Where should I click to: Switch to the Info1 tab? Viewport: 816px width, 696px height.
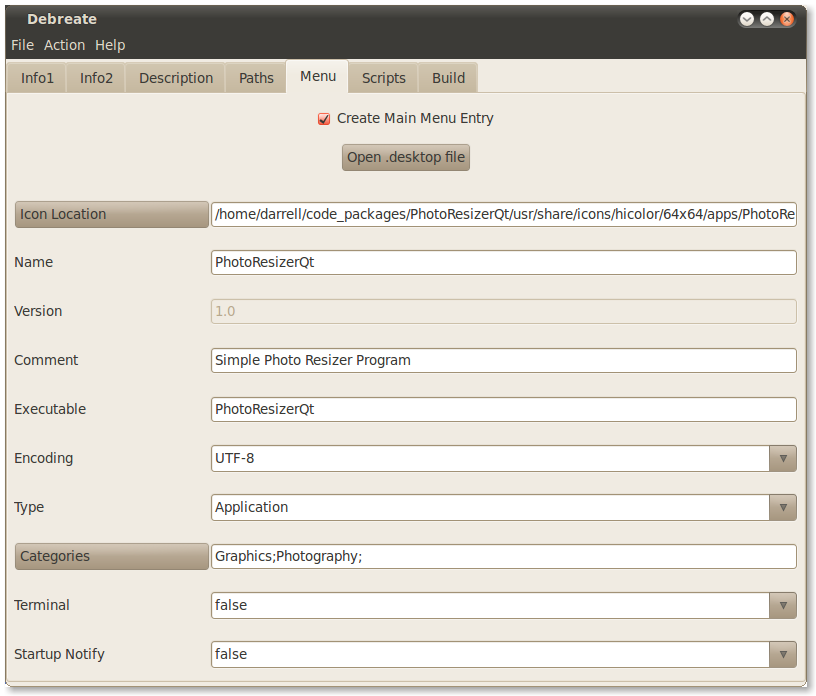coord(37,78)
